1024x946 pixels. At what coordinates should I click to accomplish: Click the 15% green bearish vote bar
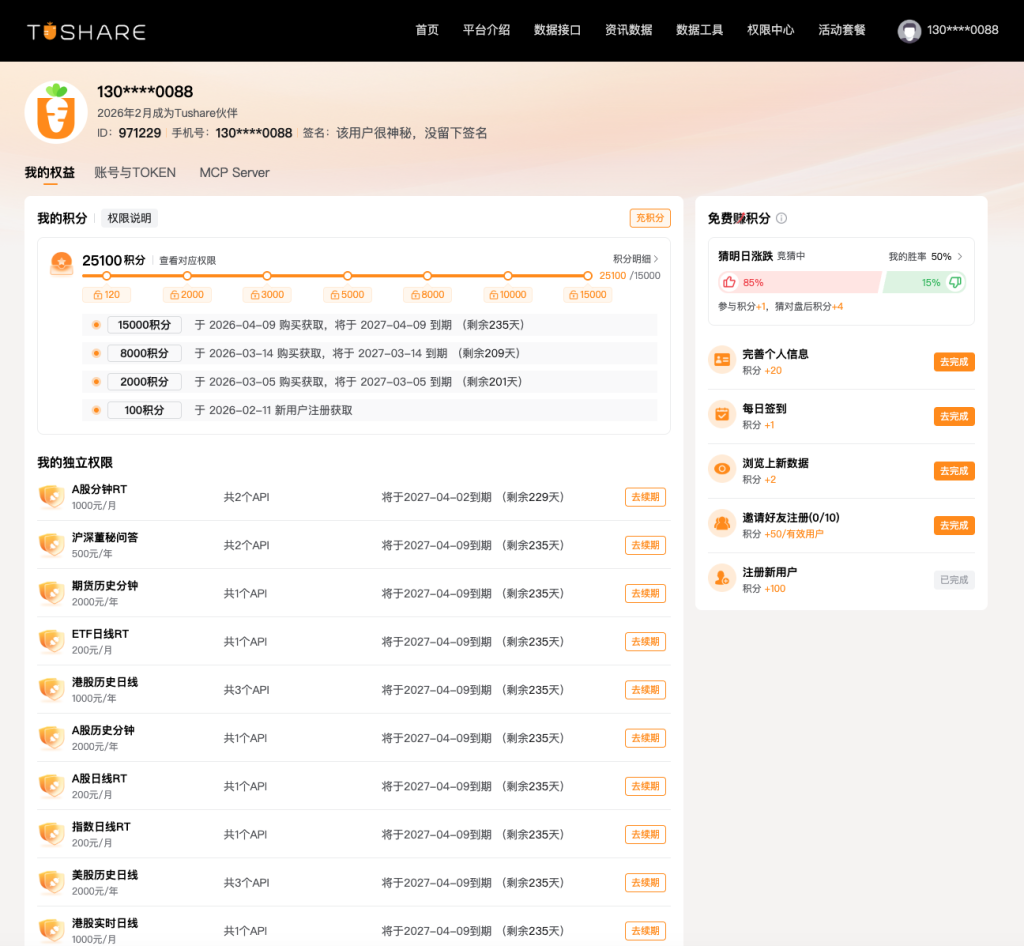[x=924, y=282]
